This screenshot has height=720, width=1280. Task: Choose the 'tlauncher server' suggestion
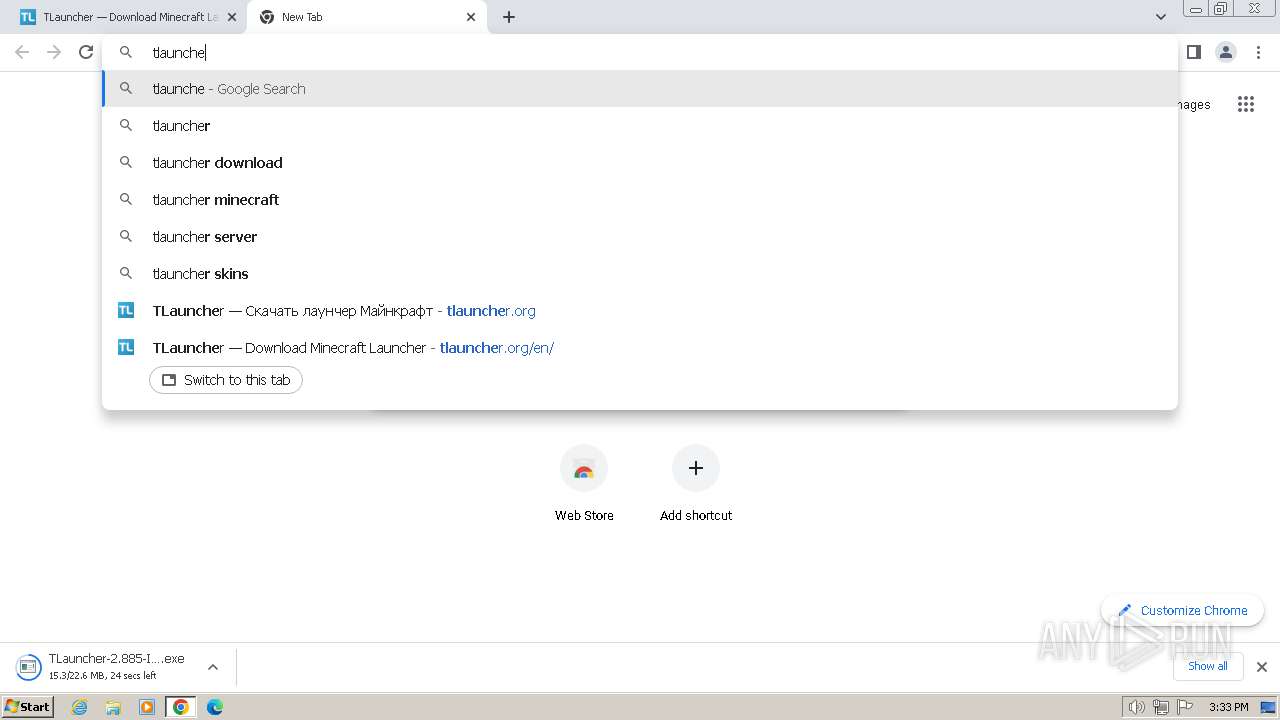(x=640, y=237)
